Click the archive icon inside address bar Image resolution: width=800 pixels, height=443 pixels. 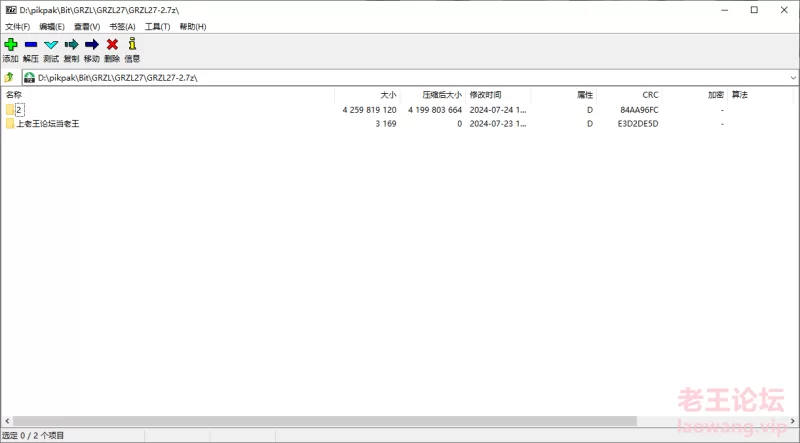click(x=30, y=78)
